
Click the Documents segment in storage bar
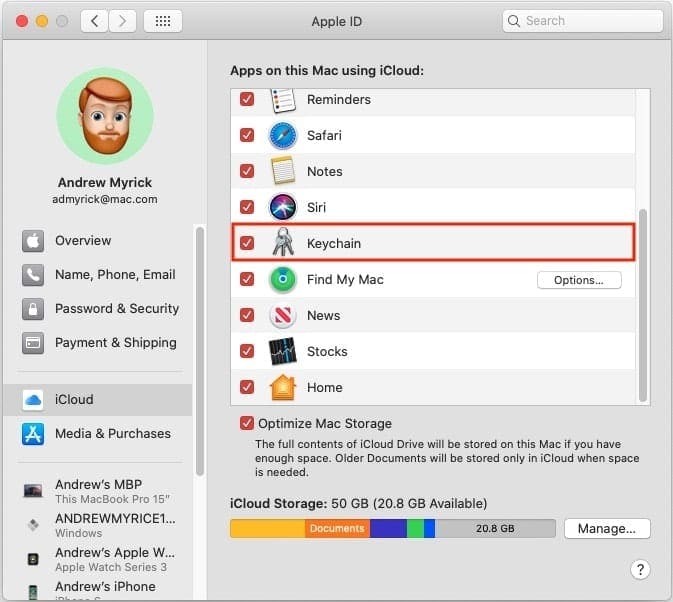pyautogui.click(x=337, y=528)
